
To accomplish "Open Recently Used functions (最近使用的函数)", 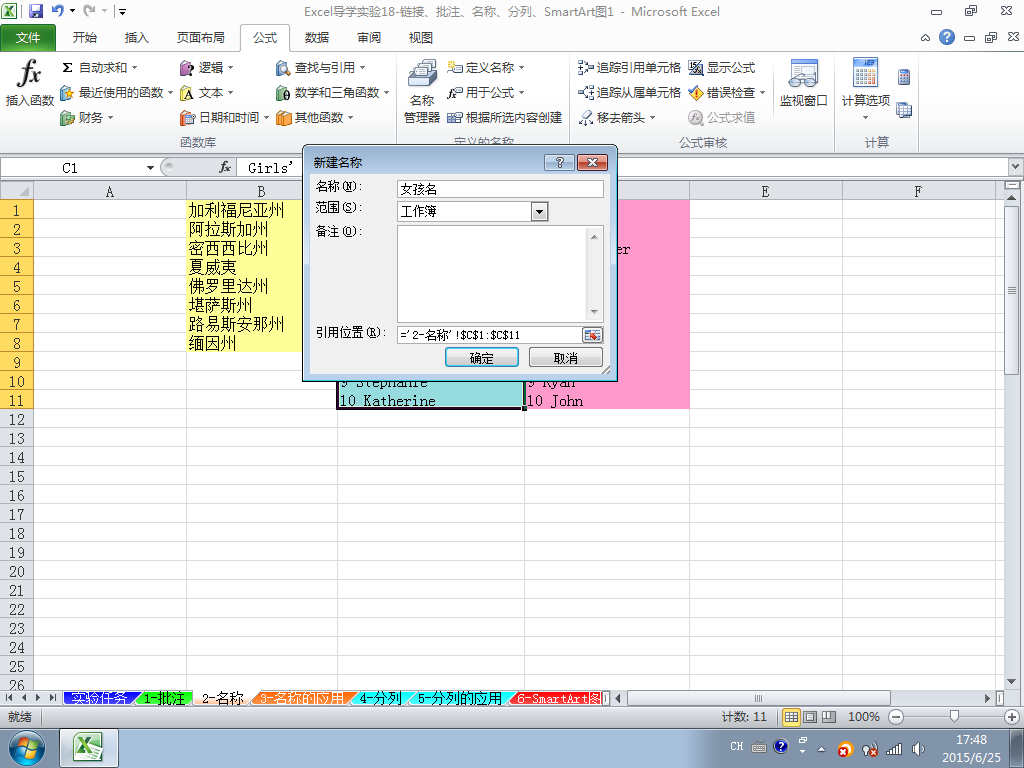I will click(116, 93).
